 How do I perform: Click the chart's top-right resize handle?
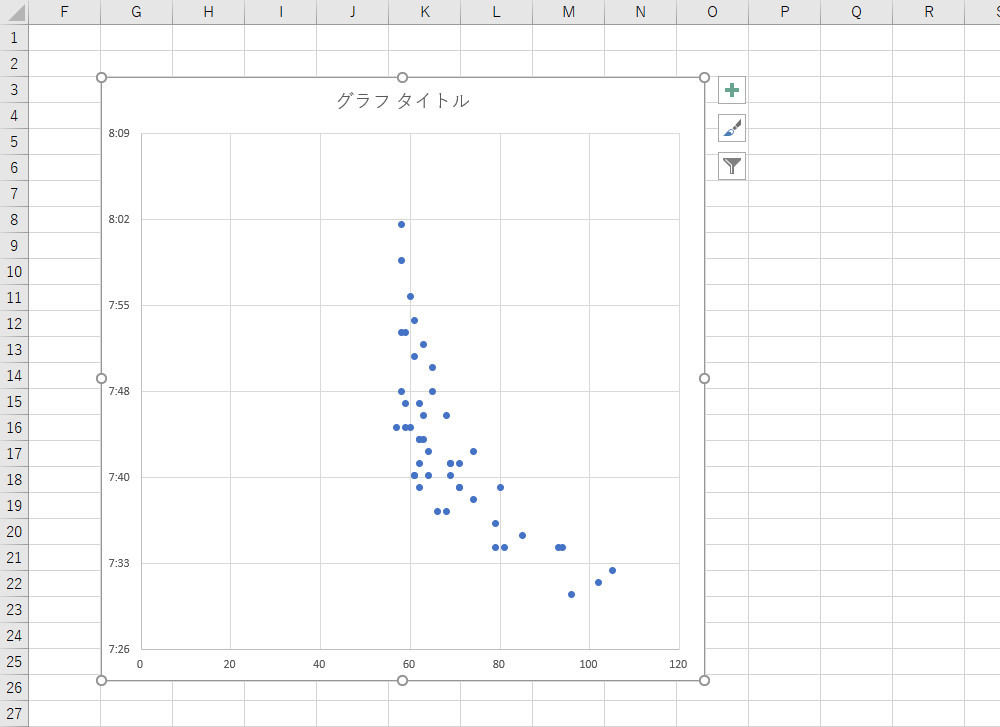click(704, 78)
